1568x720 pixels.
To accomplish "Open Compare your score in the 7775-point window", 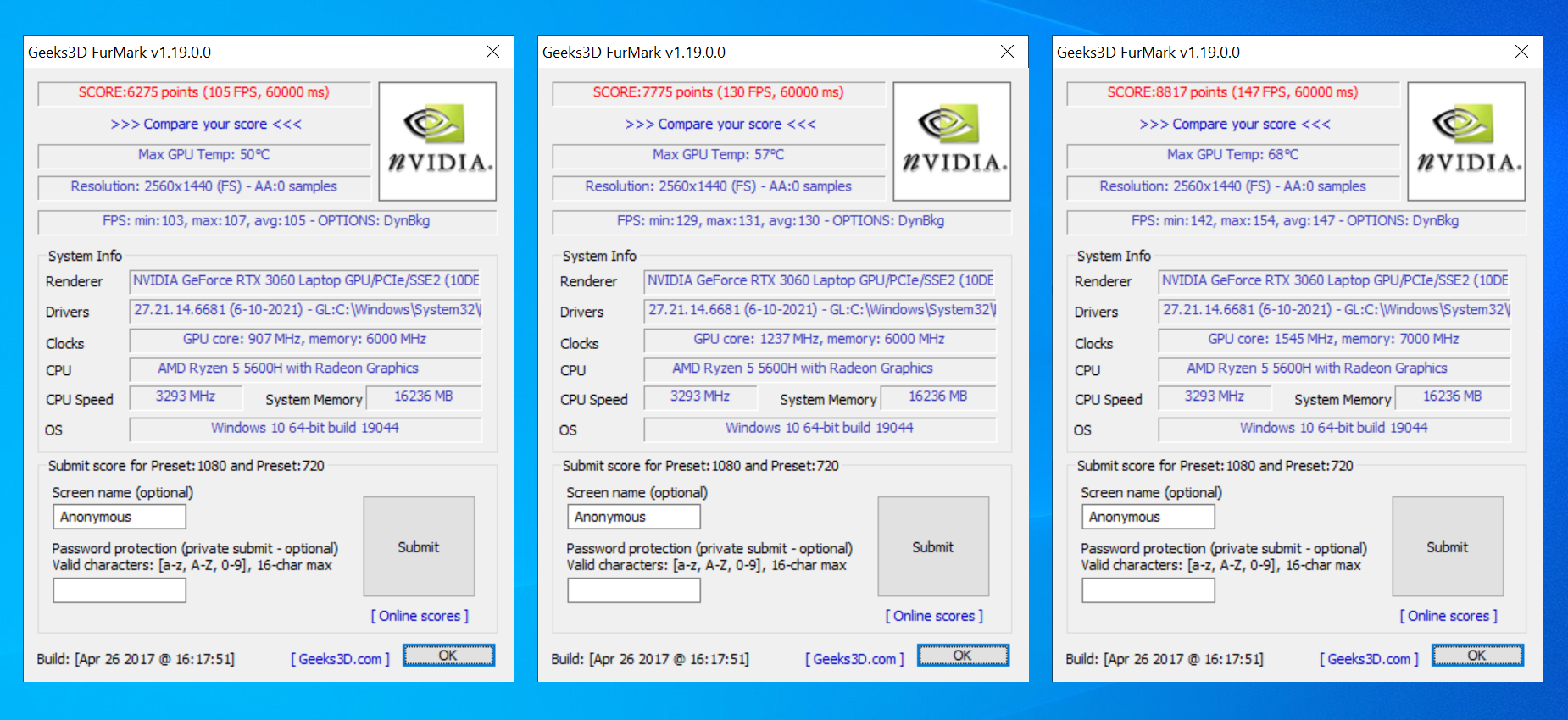I will (720, 125).
